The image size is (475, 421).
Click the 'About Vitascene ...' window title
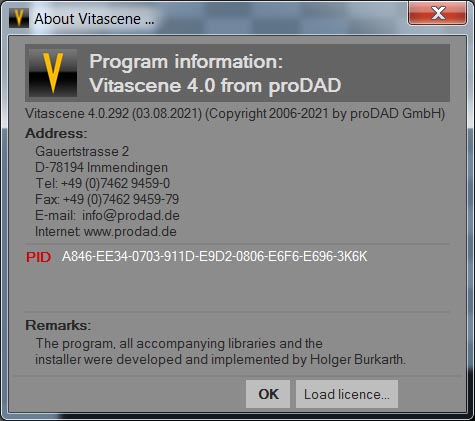tap(94, 19)
